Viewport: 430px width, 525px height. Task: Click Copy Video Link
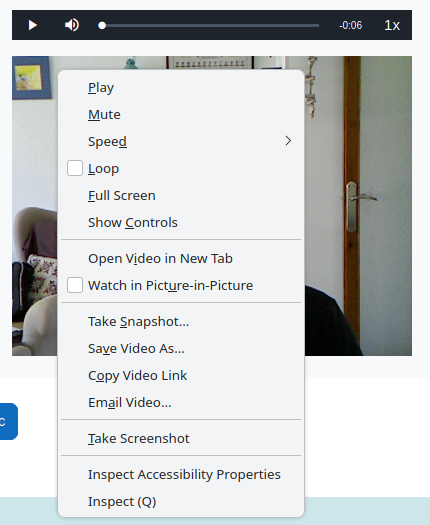pyautogui.click(x=181, y=375)
